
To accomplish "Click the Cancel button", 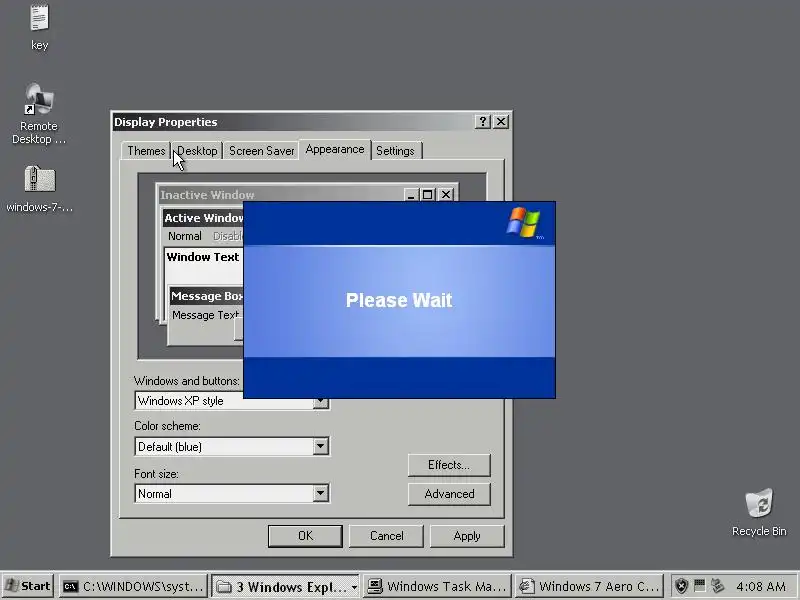I will pos(386,536).
